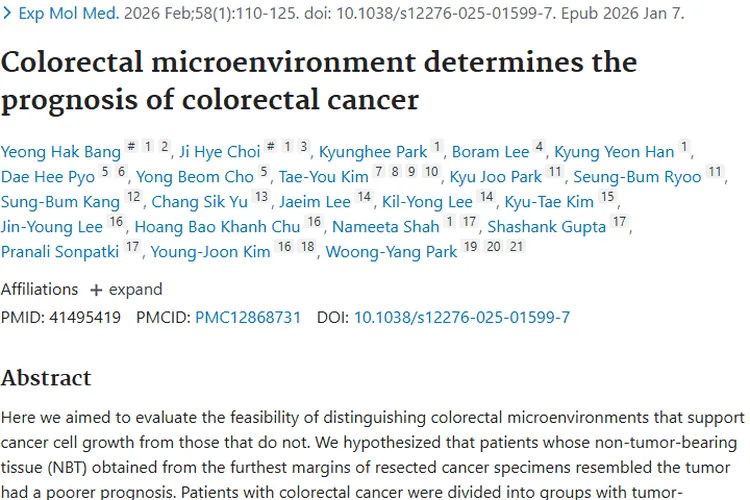750x500 pixels.
Task: Click affiliation superscript 4 beside Boram Lee
Action: pos(539,149)
